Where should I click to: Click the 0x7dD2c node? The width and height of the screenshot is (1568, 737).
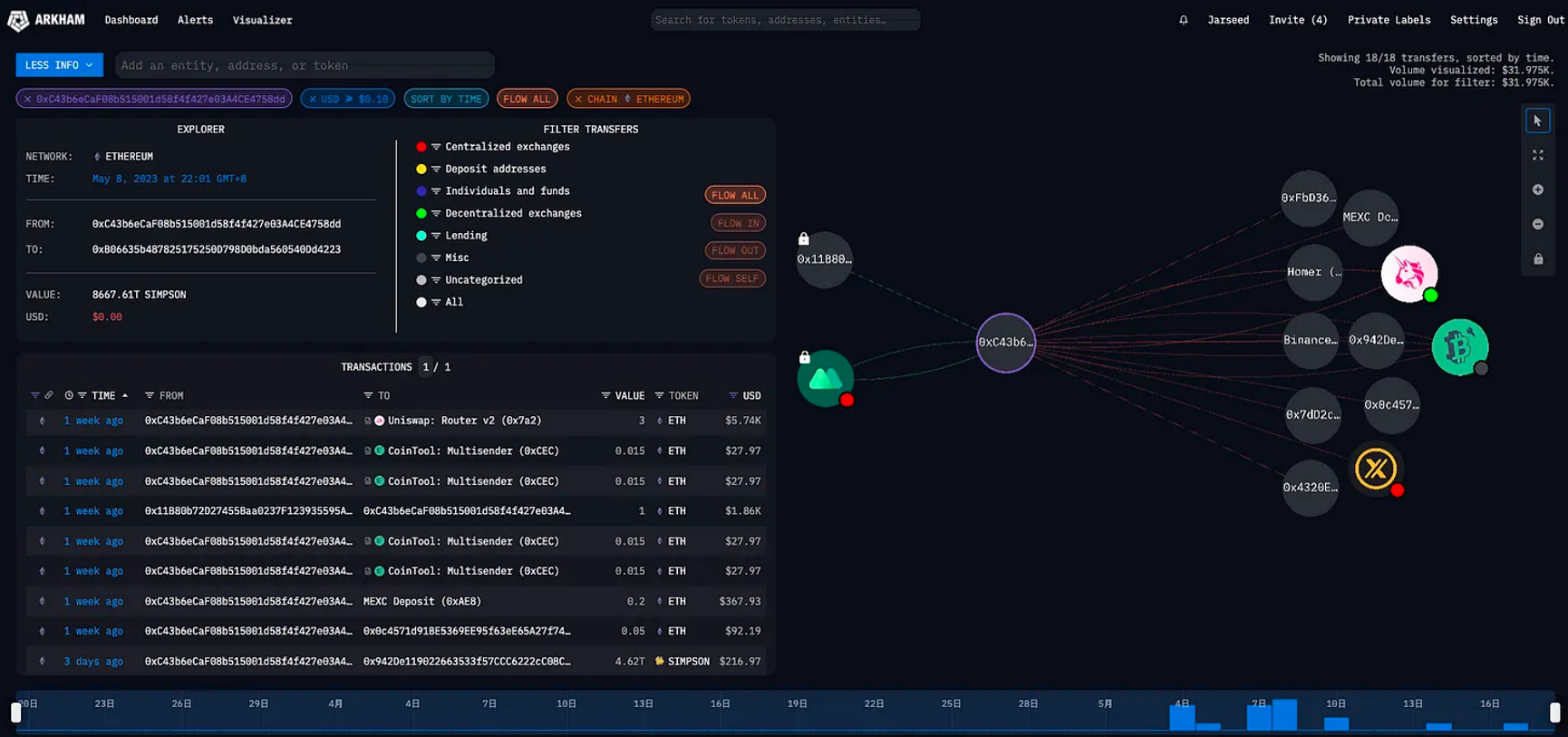pyautogui.click(x=1312, y=414)
